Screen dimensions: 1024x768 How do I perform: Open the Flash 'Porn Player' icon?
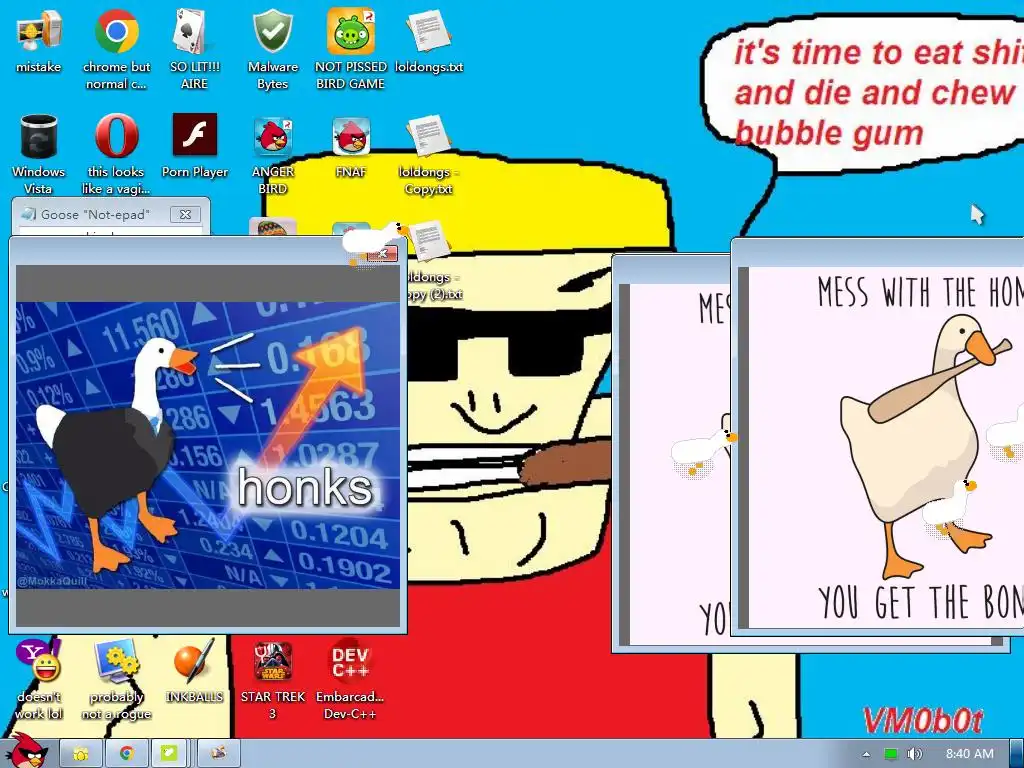coord(195,146)
